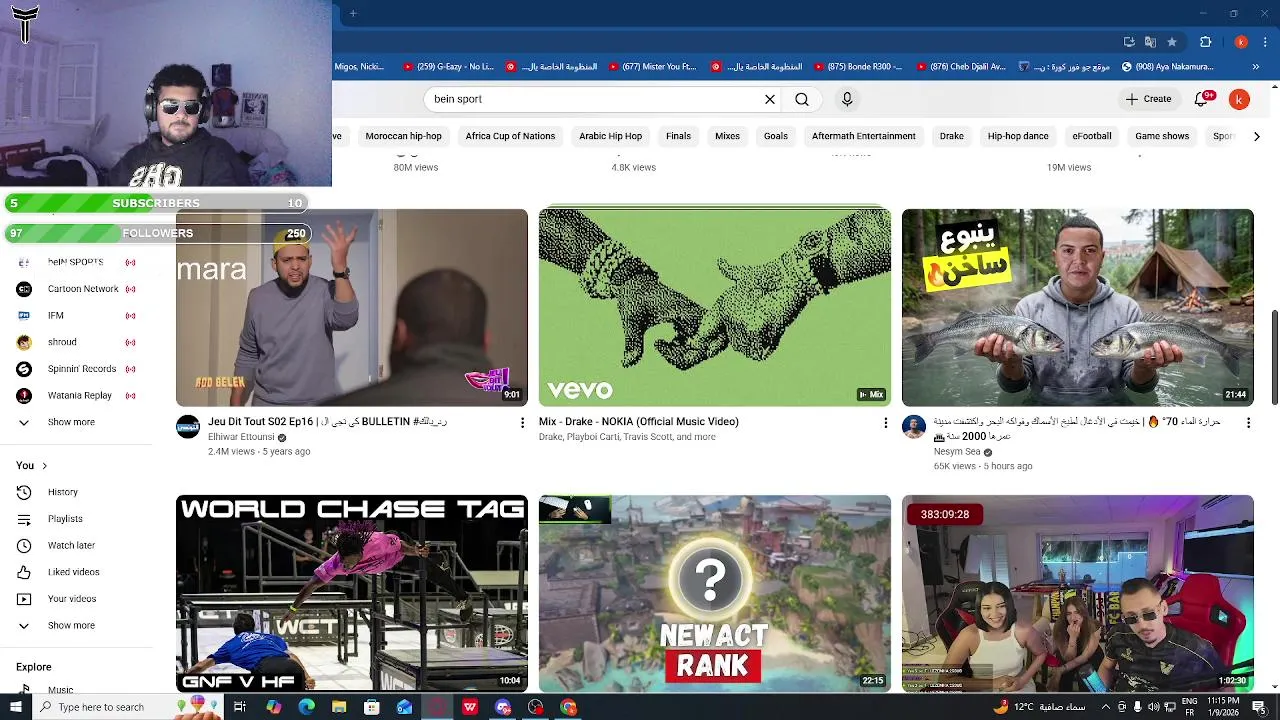
Task: Open the notifications bell
Action: click(x=1201, y=99)
